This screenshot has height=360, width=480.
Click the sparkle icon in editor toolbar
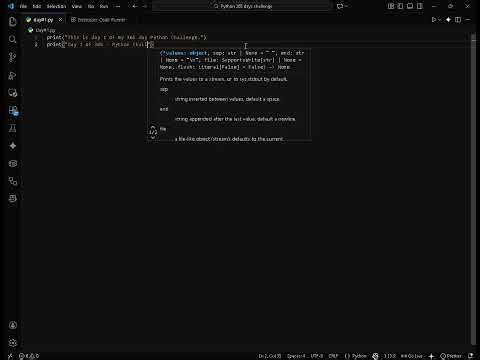[449, 20]
